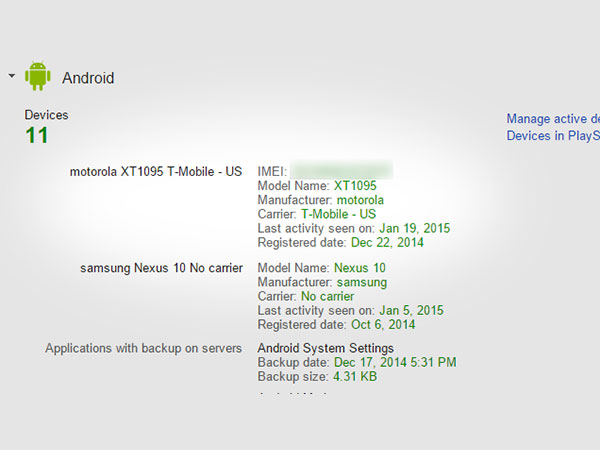
Task: Click the Android section heading
Action: tap(88, 78)
